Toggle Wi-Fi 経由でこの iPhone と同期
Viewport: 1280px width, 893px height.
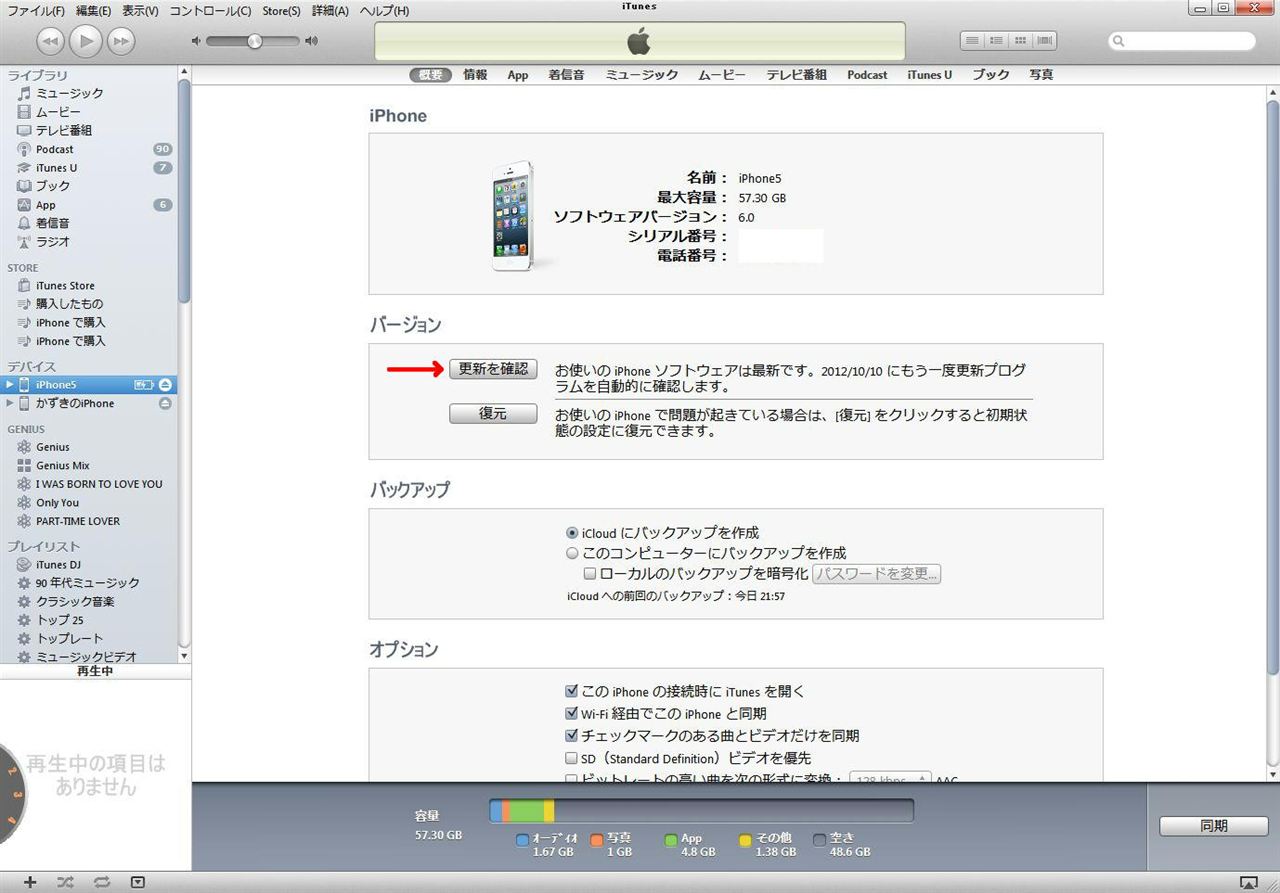572,714
